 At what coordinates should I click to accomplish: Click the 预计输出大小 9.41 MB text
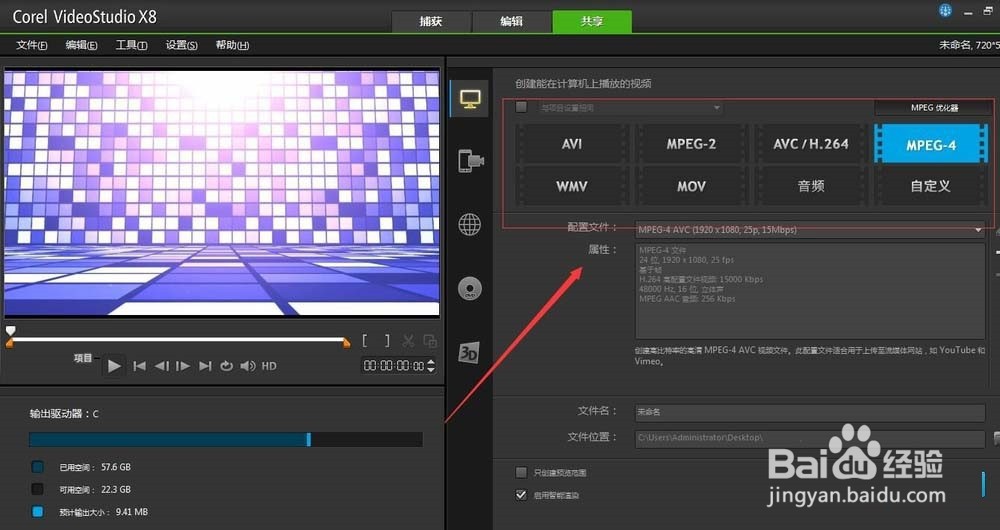pyautogui.click(x=103, y=512)
